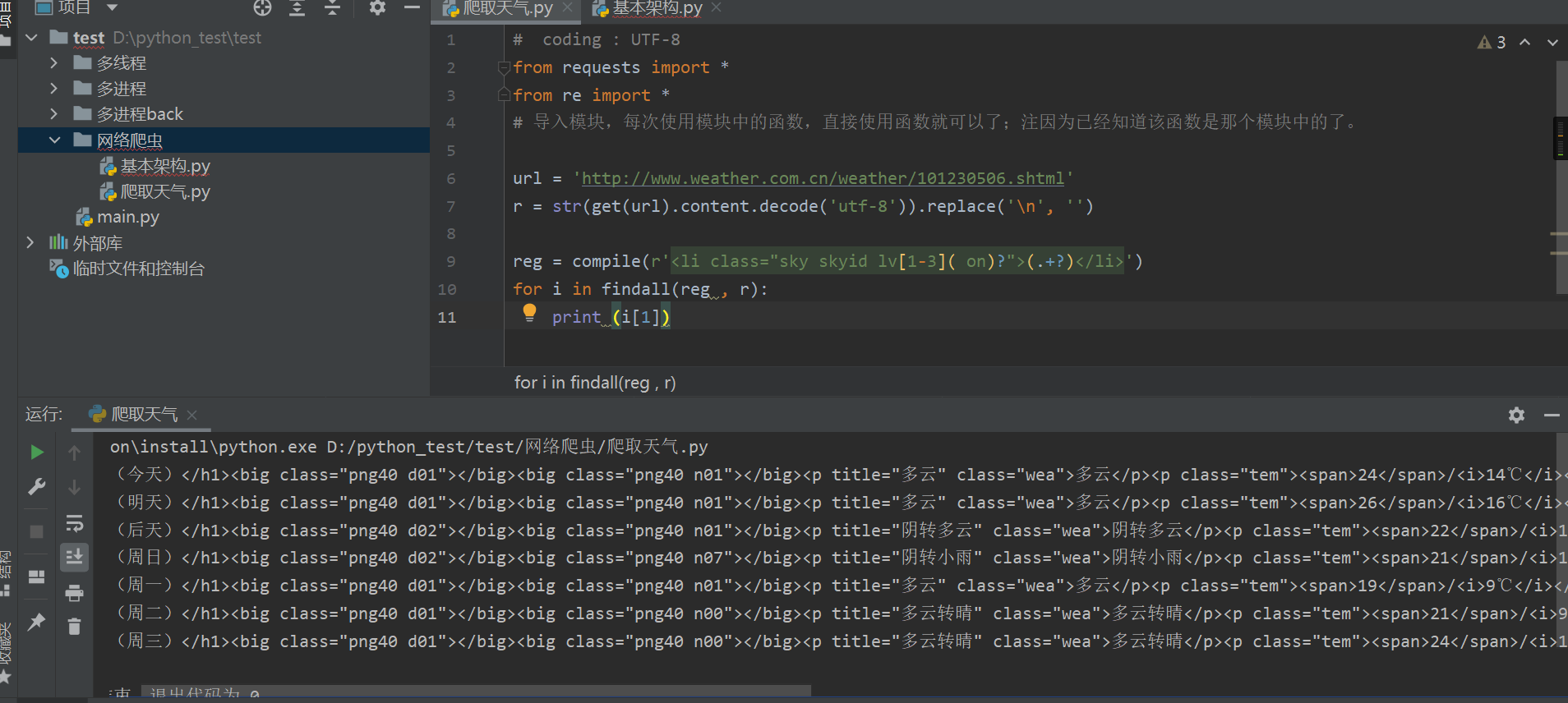Expand the 外部库 node
Screen dimensions: 1568x703
point(30,243)
